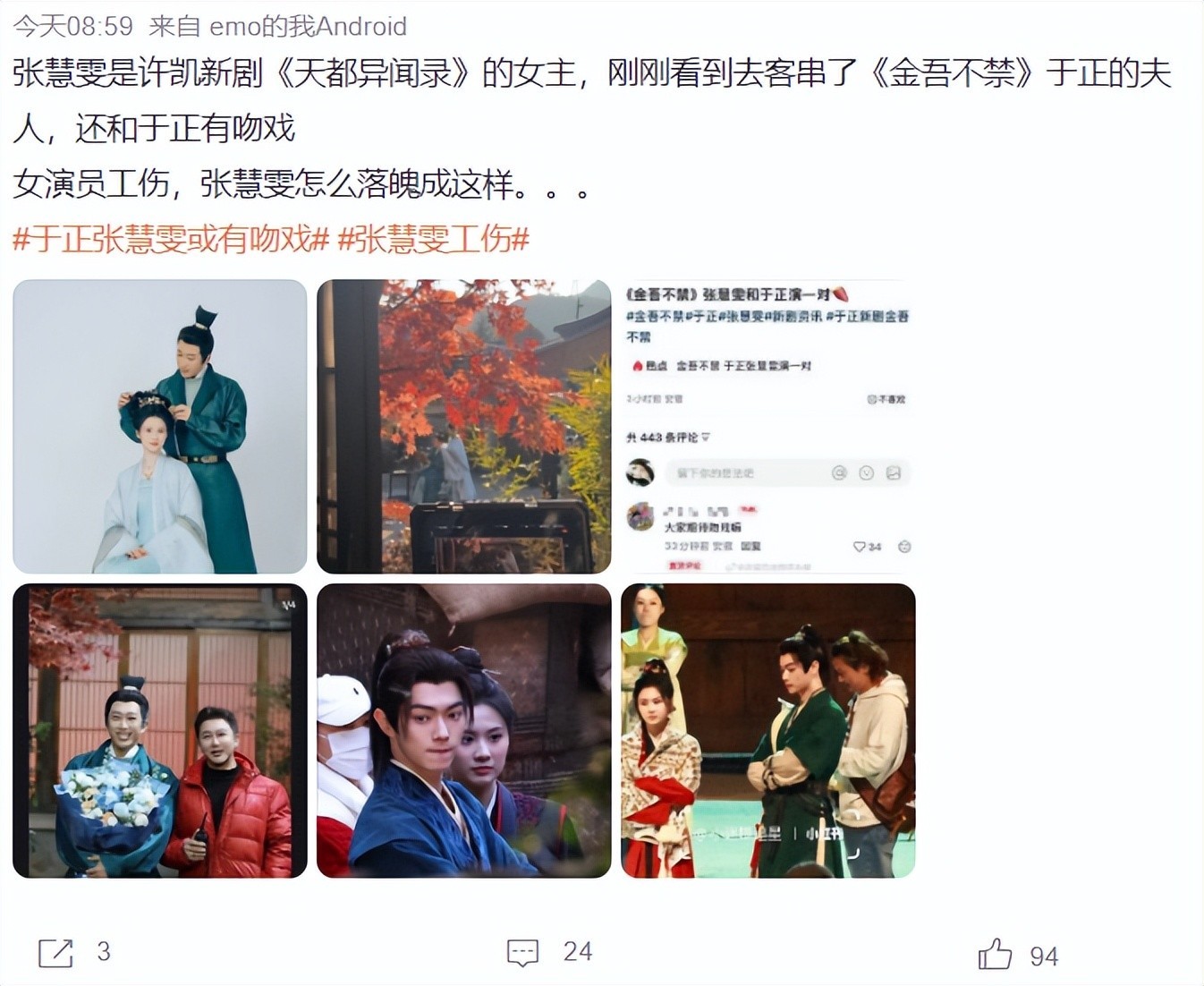The height and width of the screenshot is (986, 1204).
Task: Open the couple costume portrait thumbnail
Action: point(160,427)
